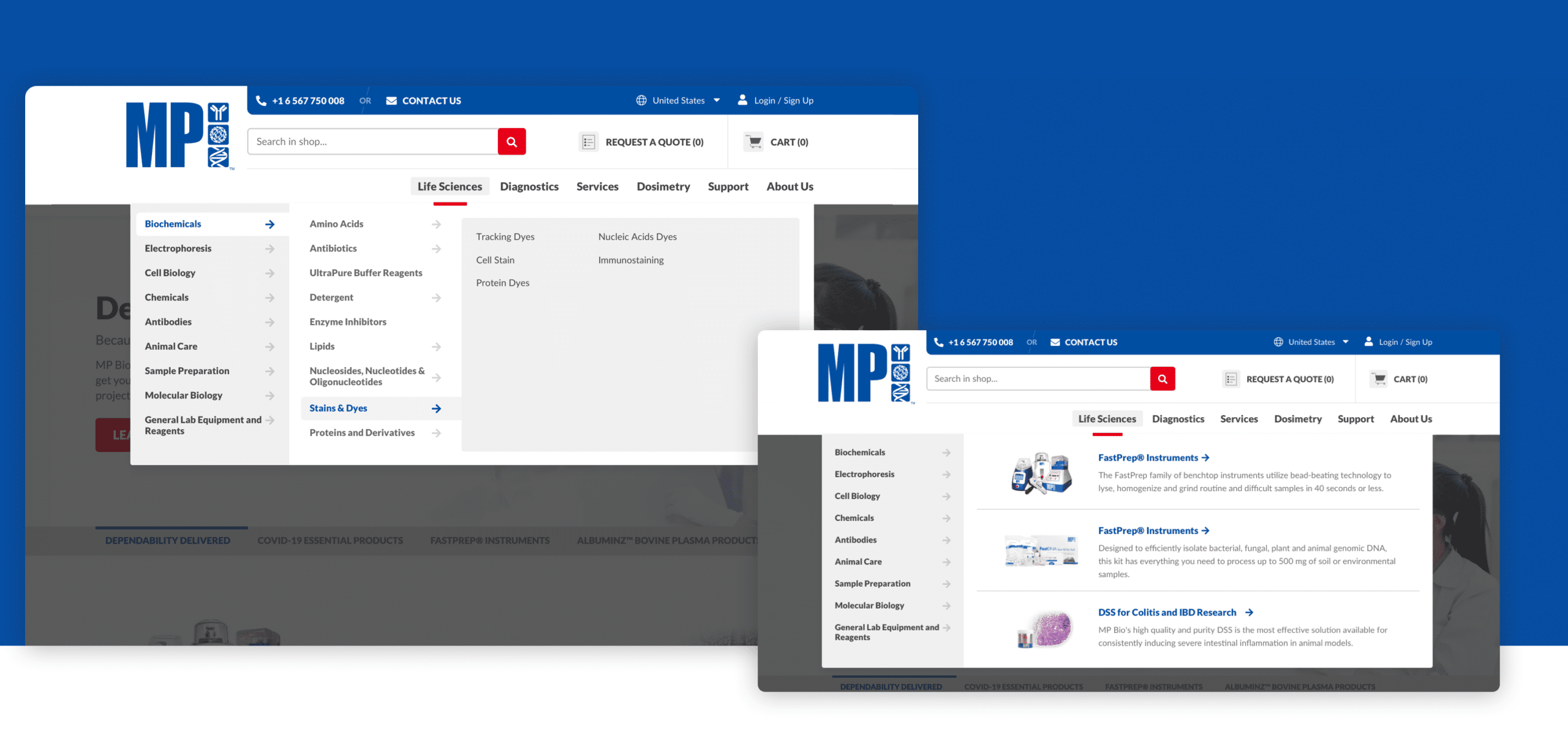
Task: Open Dosimetry menu in the right window
Action: [1298, 419]
